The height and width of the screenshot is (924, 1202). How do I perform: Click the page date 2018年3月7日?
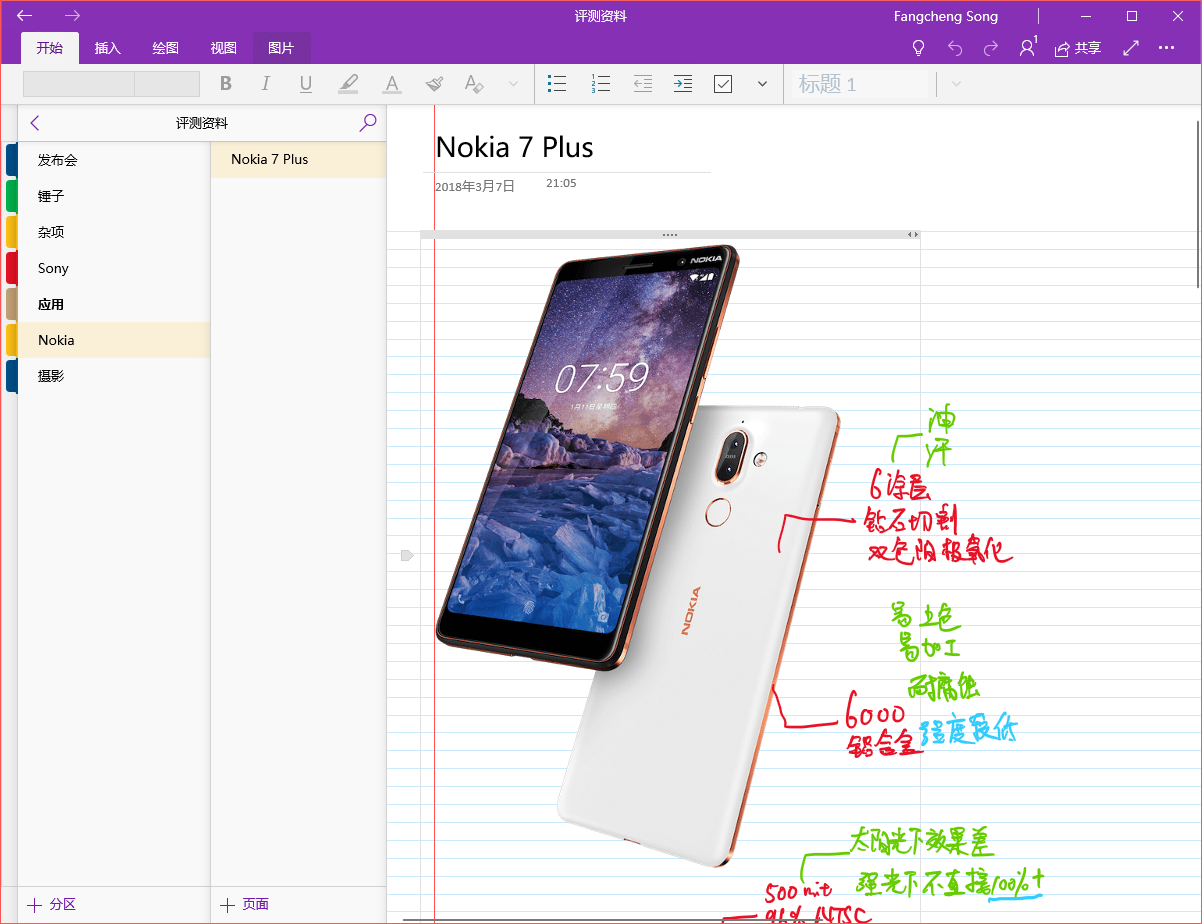coord(474,186)
